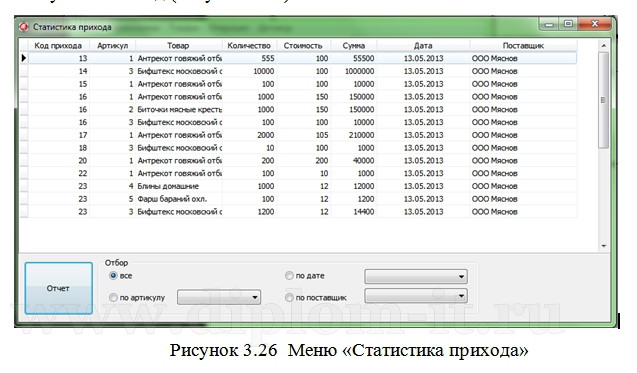The height and width of the screenshot is (373, 637).
Task: Click the quantity cell 1200
Action: coord(249,212)
